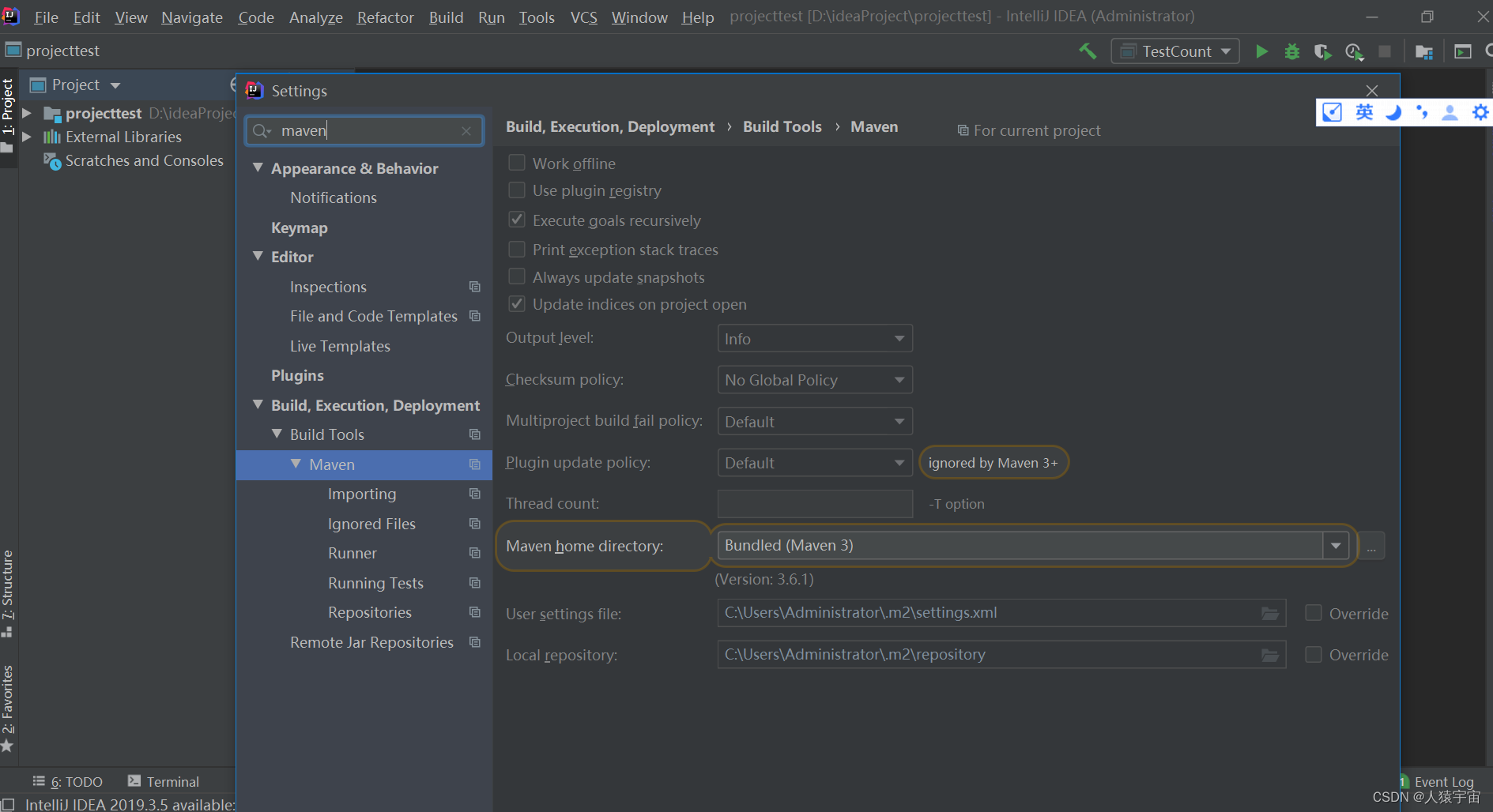Start debugging with the bug icon
The height and width of the screenshot is (812, 1493).
coord(1292,51)
